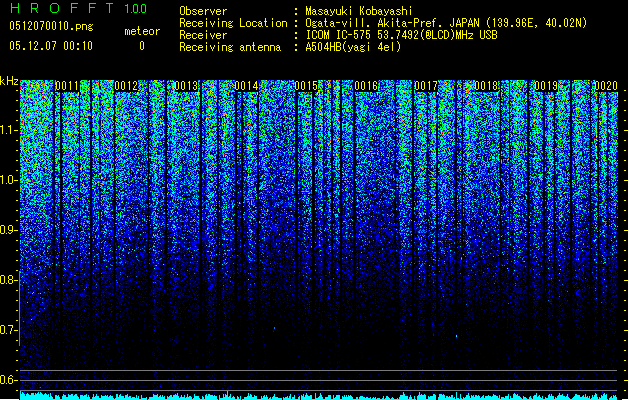The width and height of the screenshot is (629, 400).
Task: Select the file name 0512070010.png
Action: tap(51, 26)
